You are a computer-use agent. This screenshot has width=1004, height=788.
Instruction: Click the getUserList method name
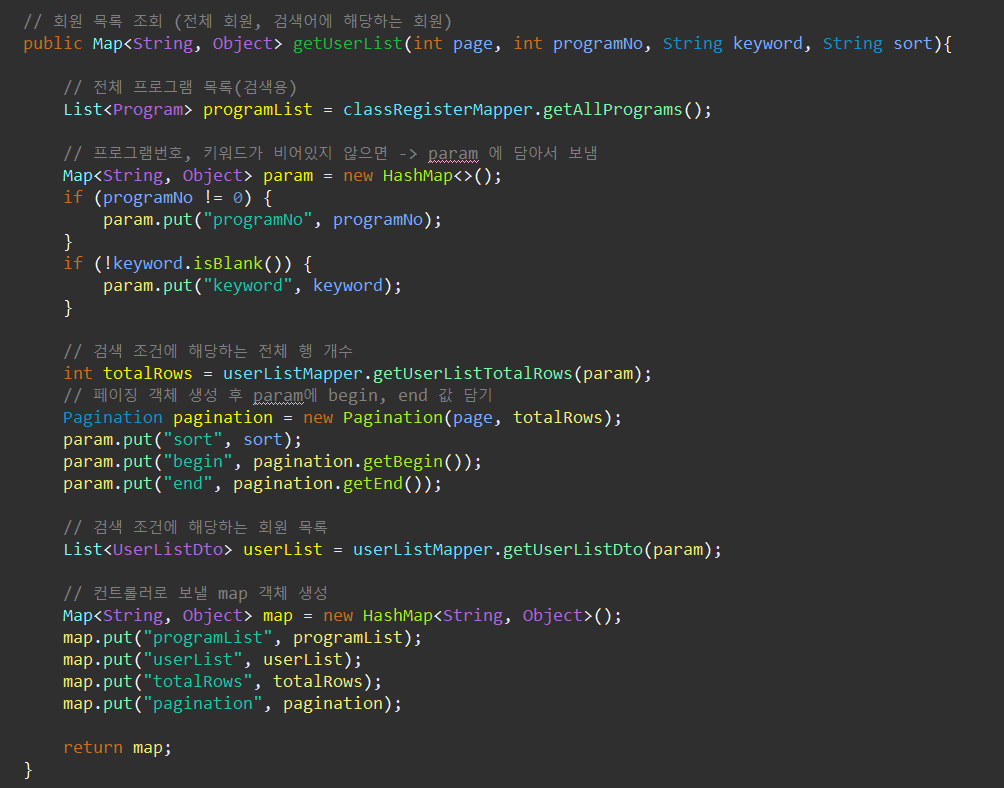[348, 44]
